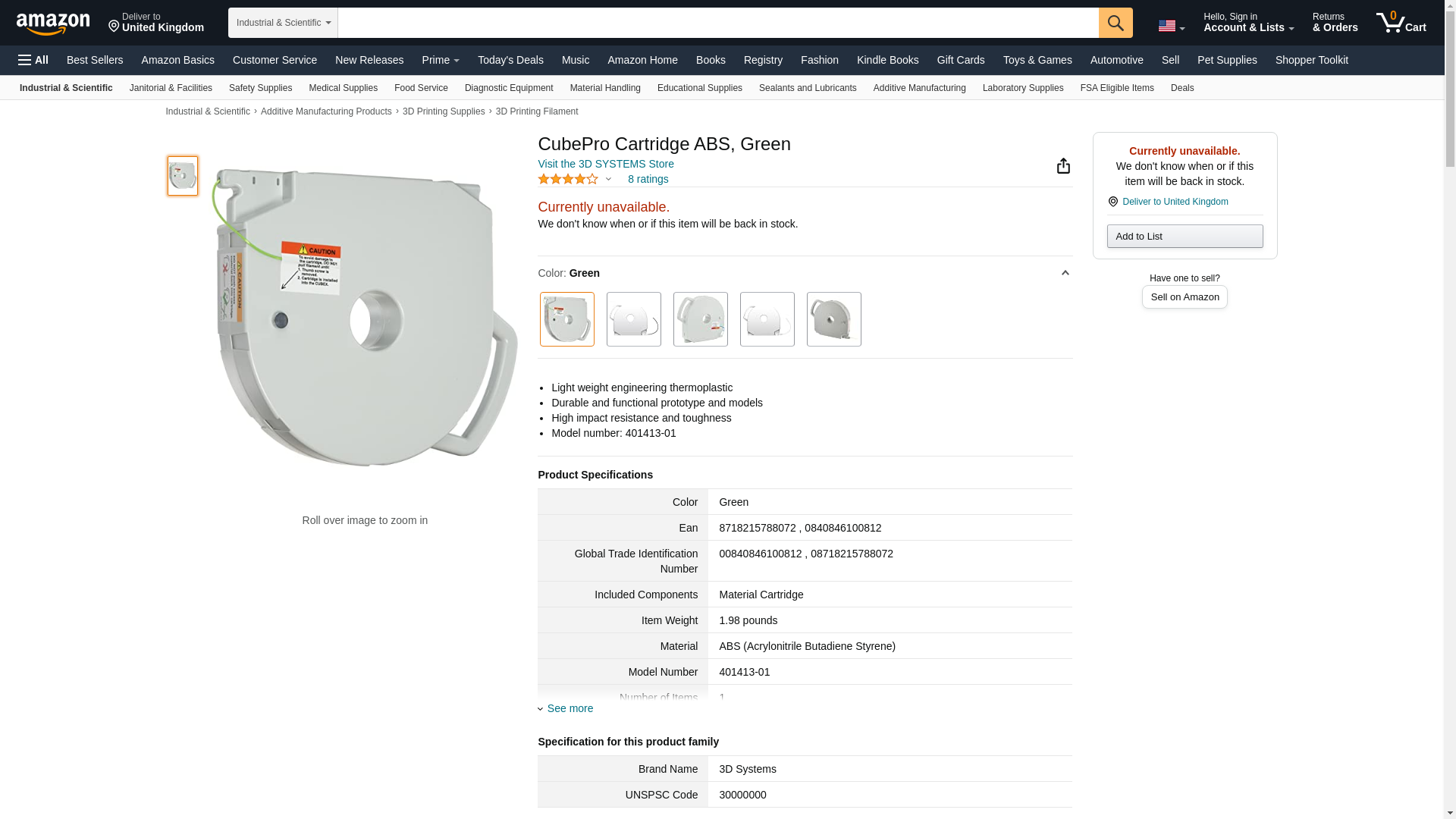This screenshot has height=819, width=1456.
Task: Open the Prime menu
Action: coord(440,60)
